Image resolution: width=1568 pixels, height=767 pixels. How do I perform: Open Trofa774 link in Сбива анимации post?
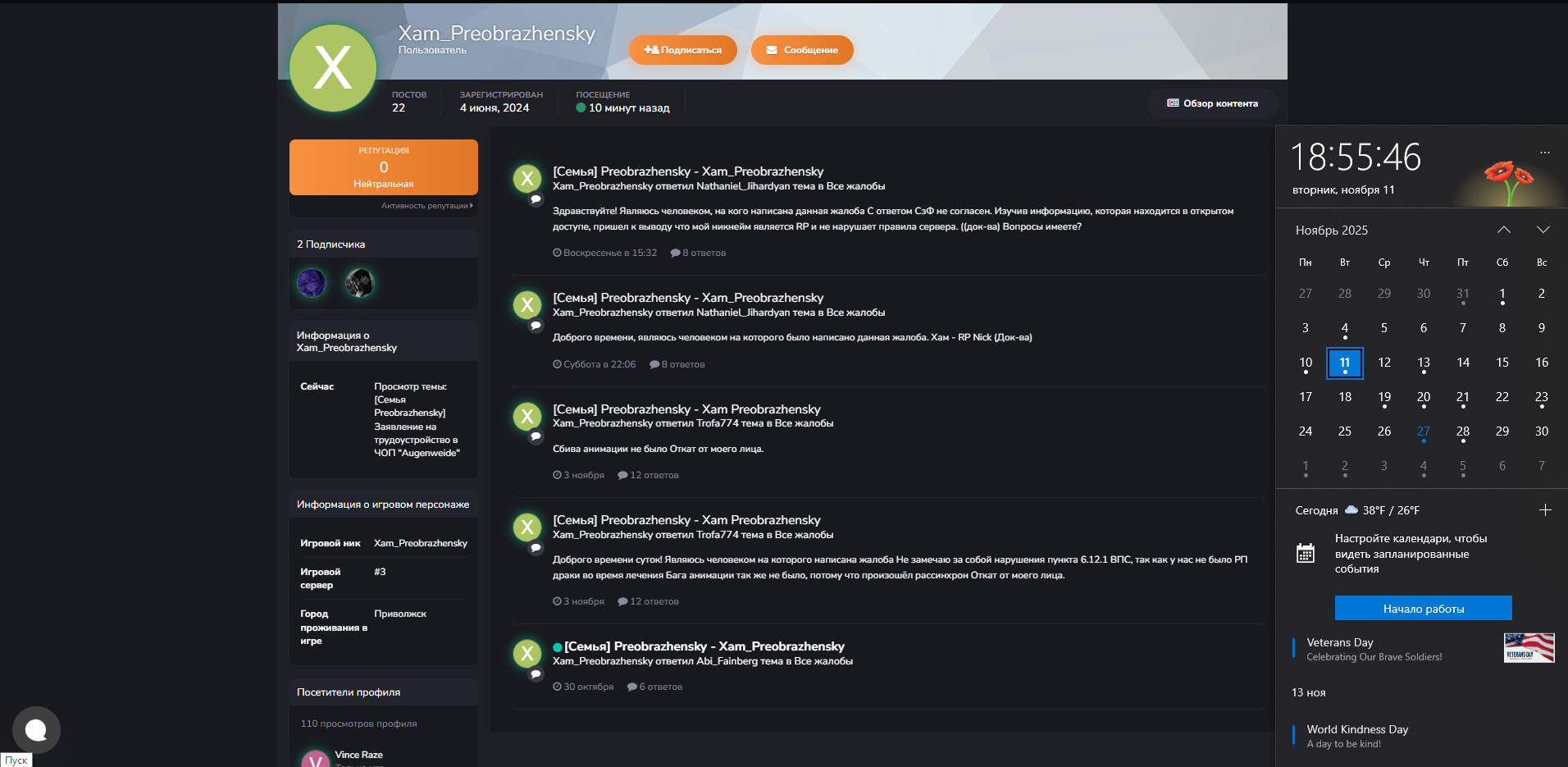point(718,423)
